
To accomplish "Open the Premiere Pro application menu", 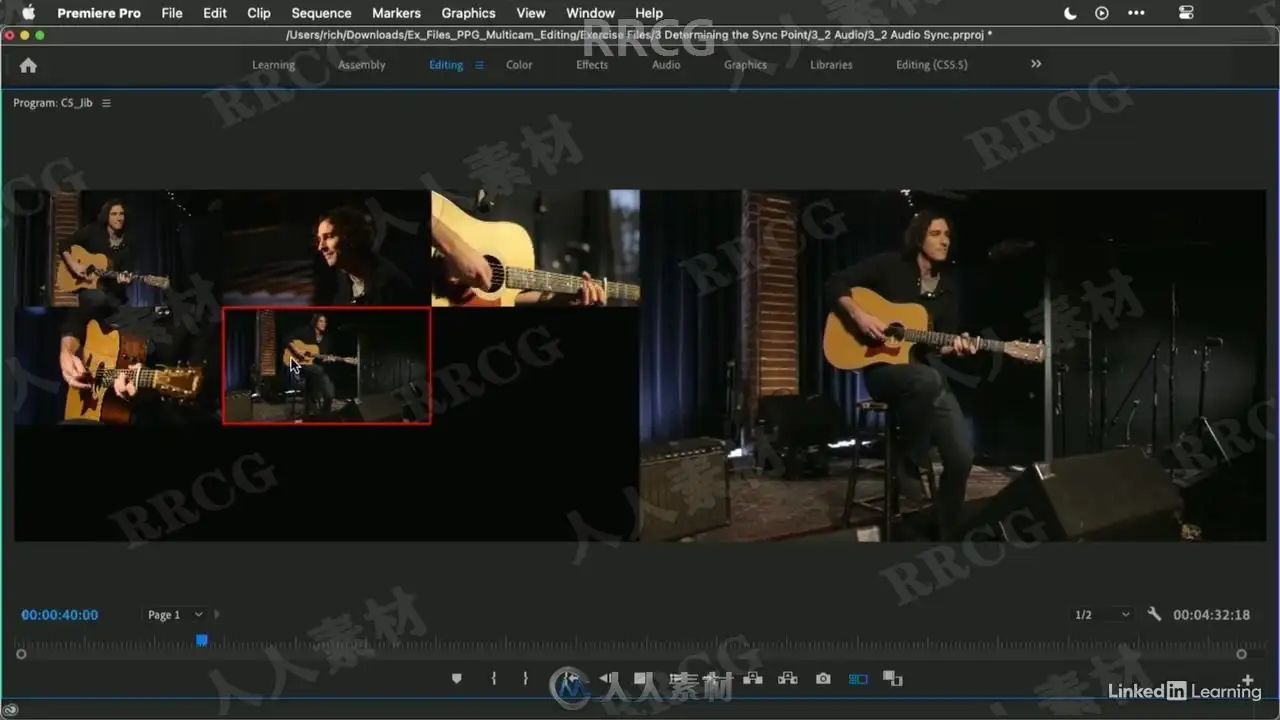I will pos(99,13).
